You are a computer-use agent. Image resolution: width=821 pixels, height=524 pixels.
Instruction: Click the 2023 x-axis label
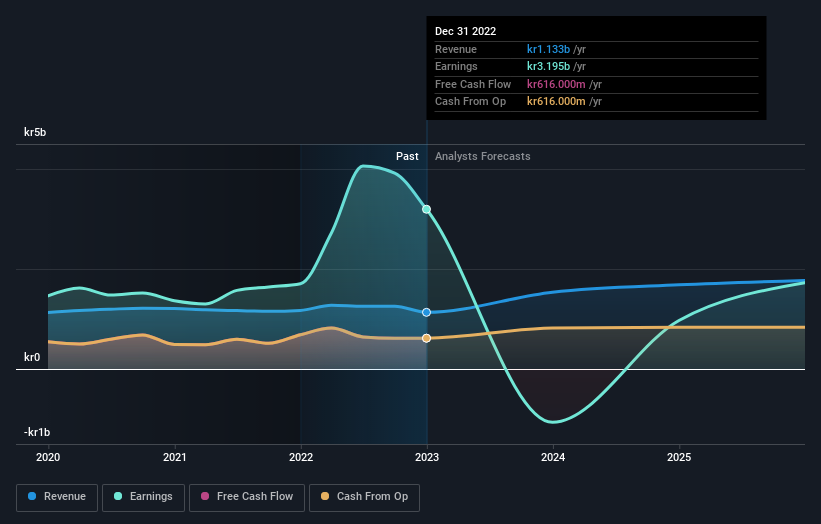[427, 458]
